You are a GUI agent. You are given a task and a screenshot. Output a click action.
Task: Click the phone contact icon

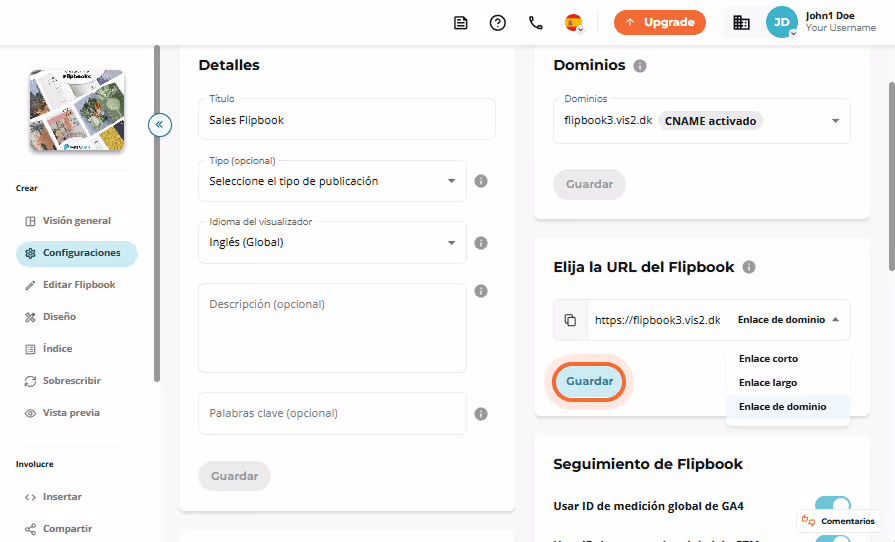535,23
